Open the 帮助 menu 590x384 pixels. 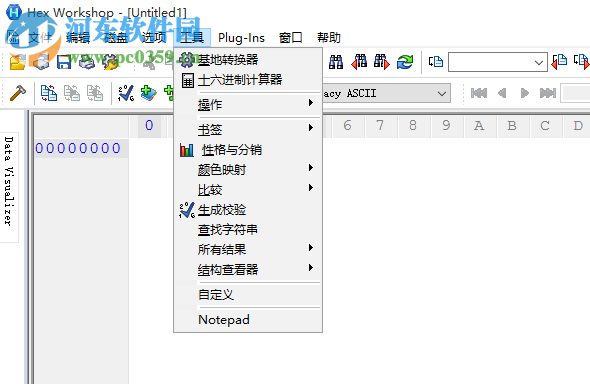328,38
